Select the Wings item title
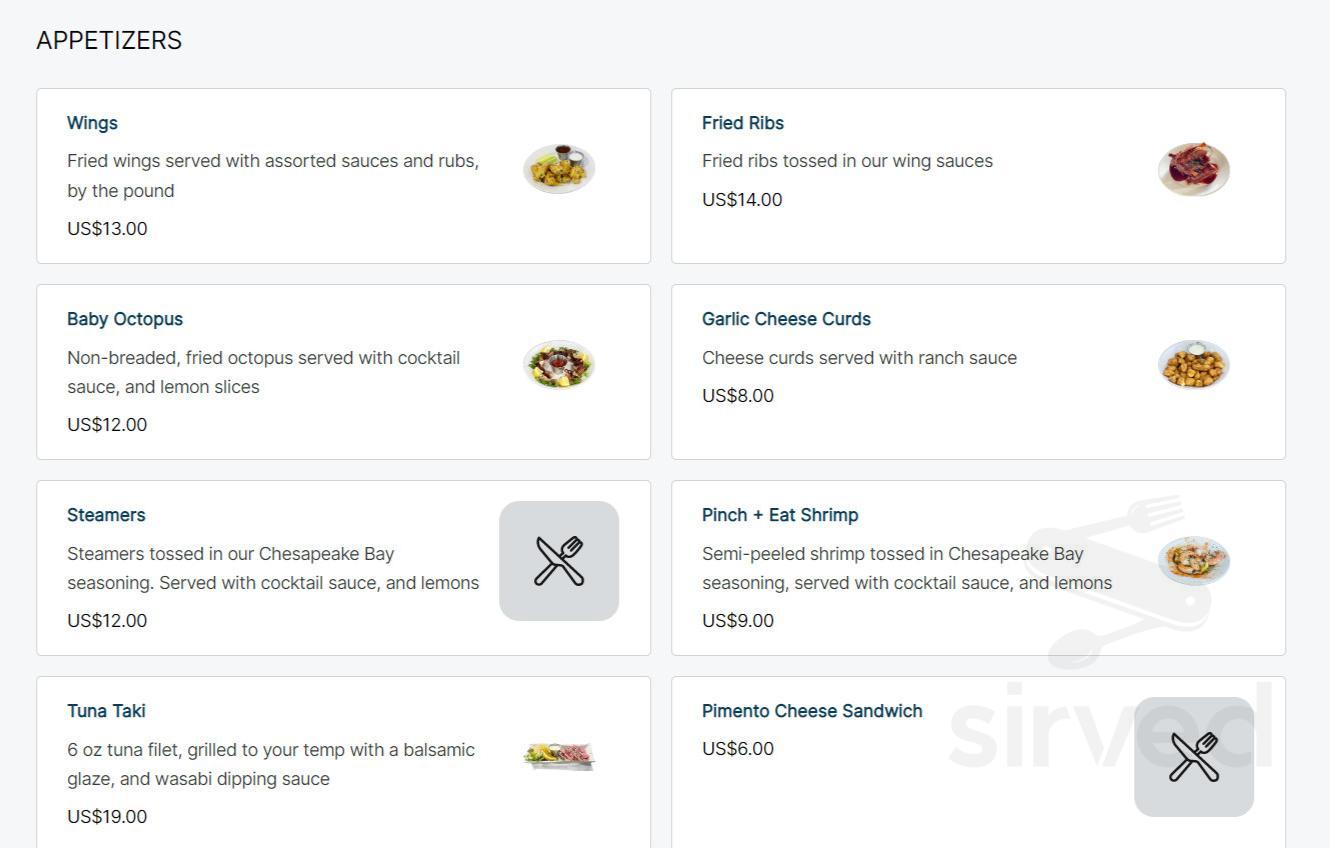The image size is (1330, 848). point(92,123)
